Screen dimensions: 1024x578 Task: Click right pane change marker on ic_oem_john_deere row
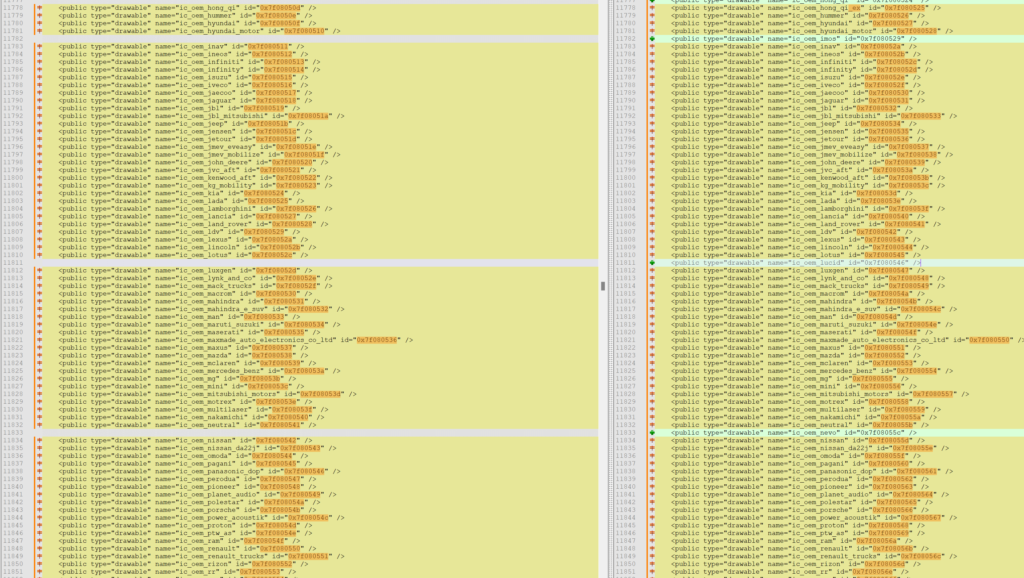coord(652,162)
